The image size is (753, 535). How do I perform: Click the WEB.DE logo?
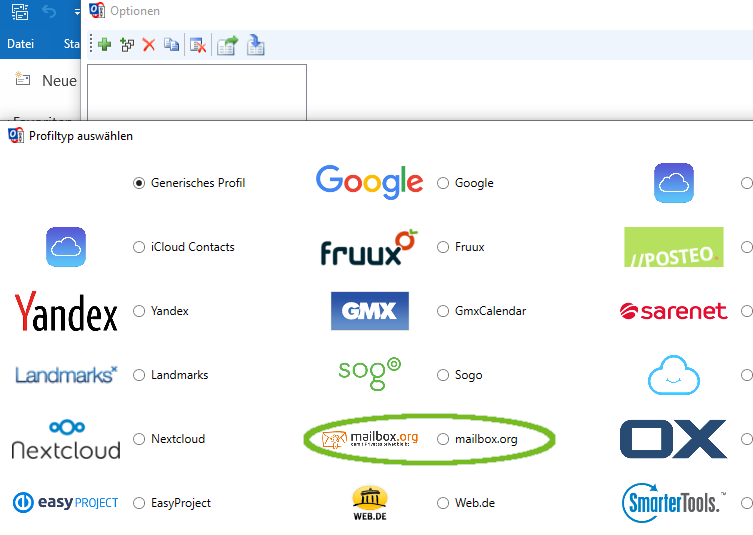coord(370,503)
